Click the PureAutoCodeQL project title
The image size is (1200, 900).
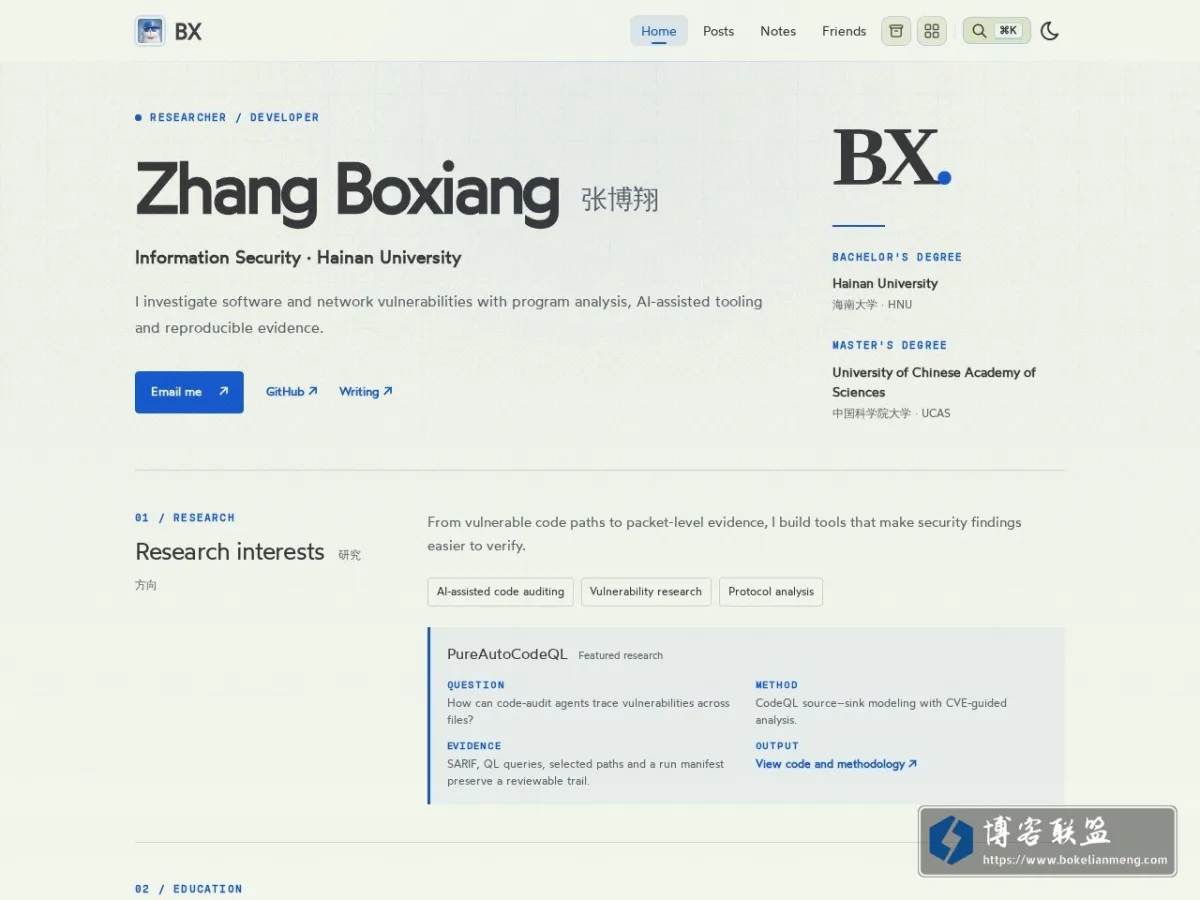[507, 654]
